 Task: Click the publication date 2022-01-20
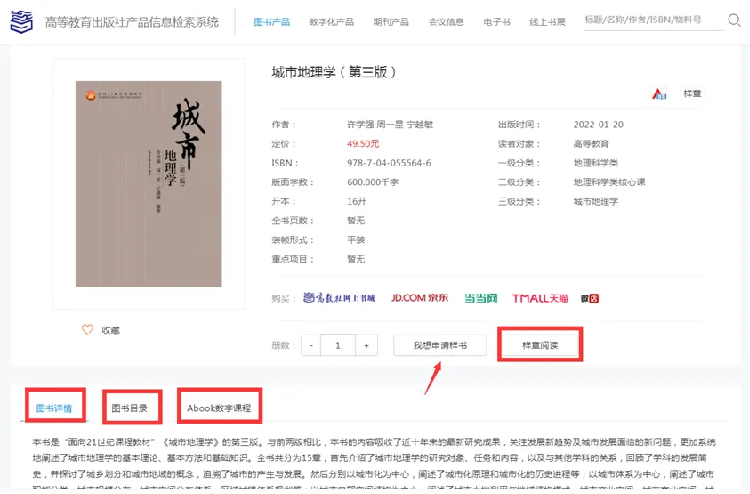pyautogui.click(x=598, y=124)
